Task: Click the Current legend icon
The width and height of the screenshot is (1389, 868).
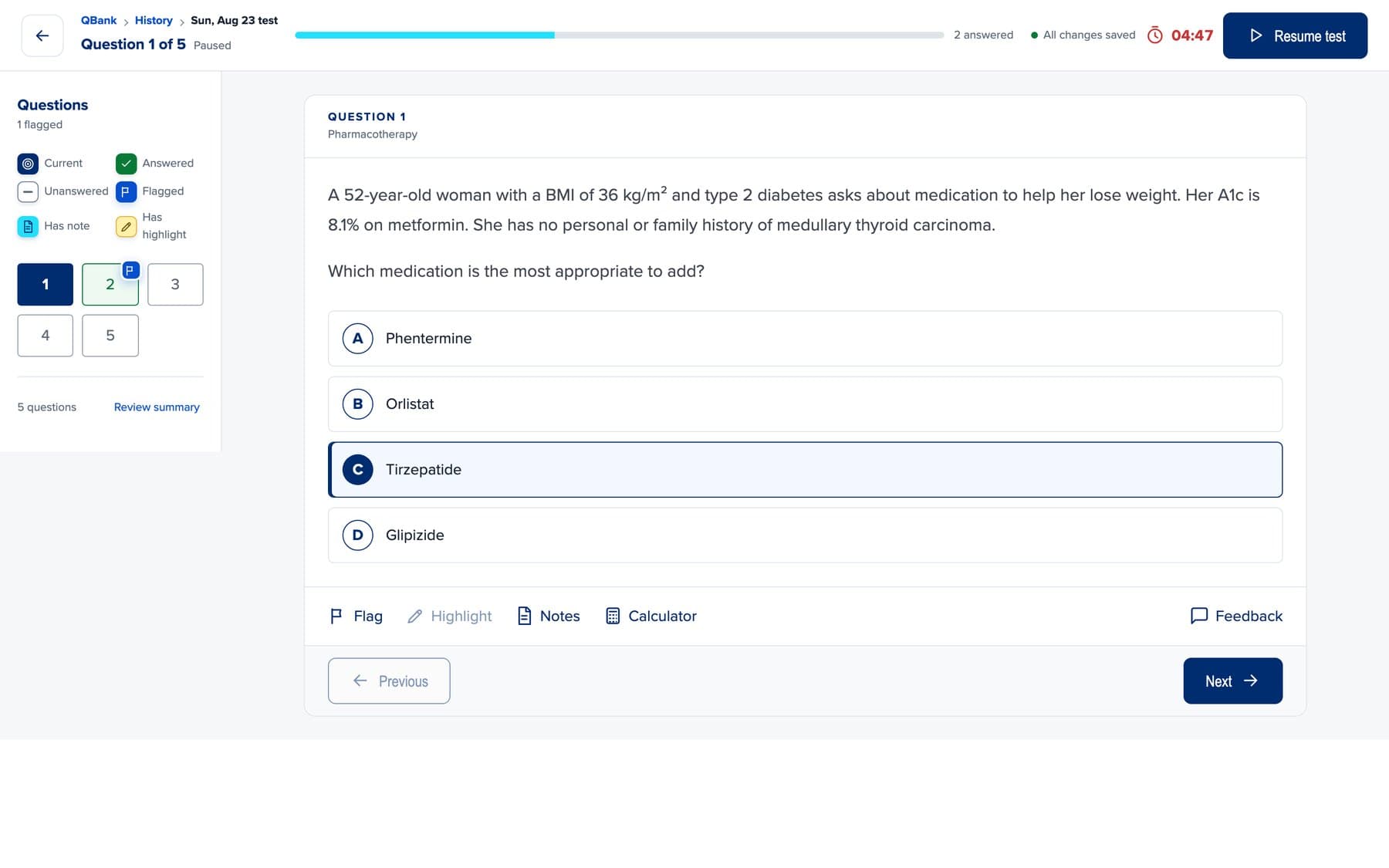Action: click(x=28, y=164)
